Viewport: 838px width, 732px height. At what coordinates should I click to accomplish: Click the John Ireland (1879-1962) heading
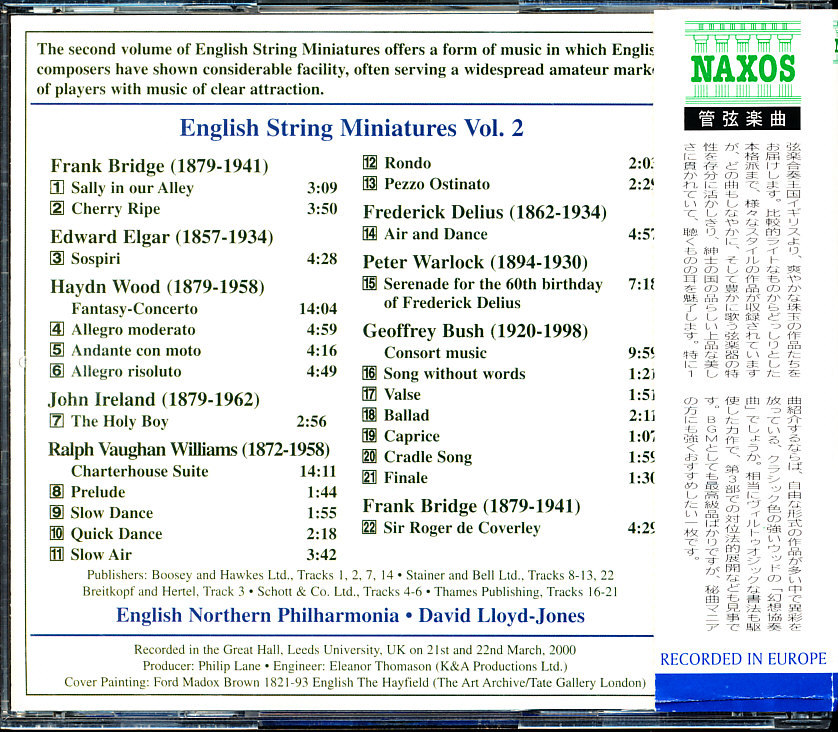154,400
